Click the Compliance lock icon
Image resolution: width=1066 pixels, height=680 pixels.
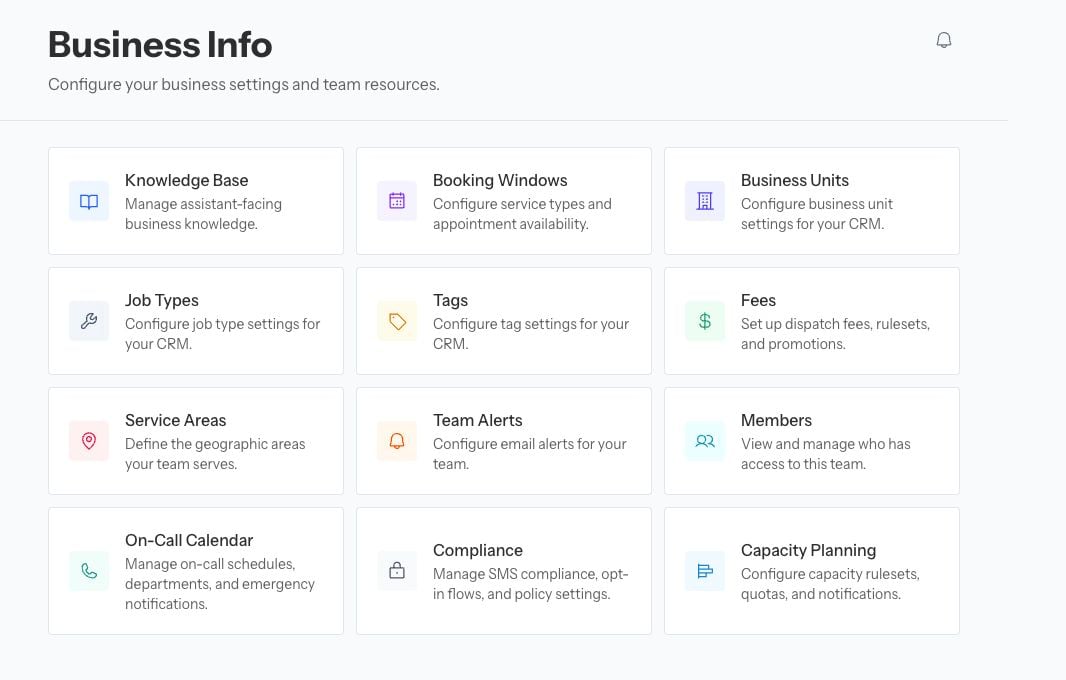pos(397,571)
